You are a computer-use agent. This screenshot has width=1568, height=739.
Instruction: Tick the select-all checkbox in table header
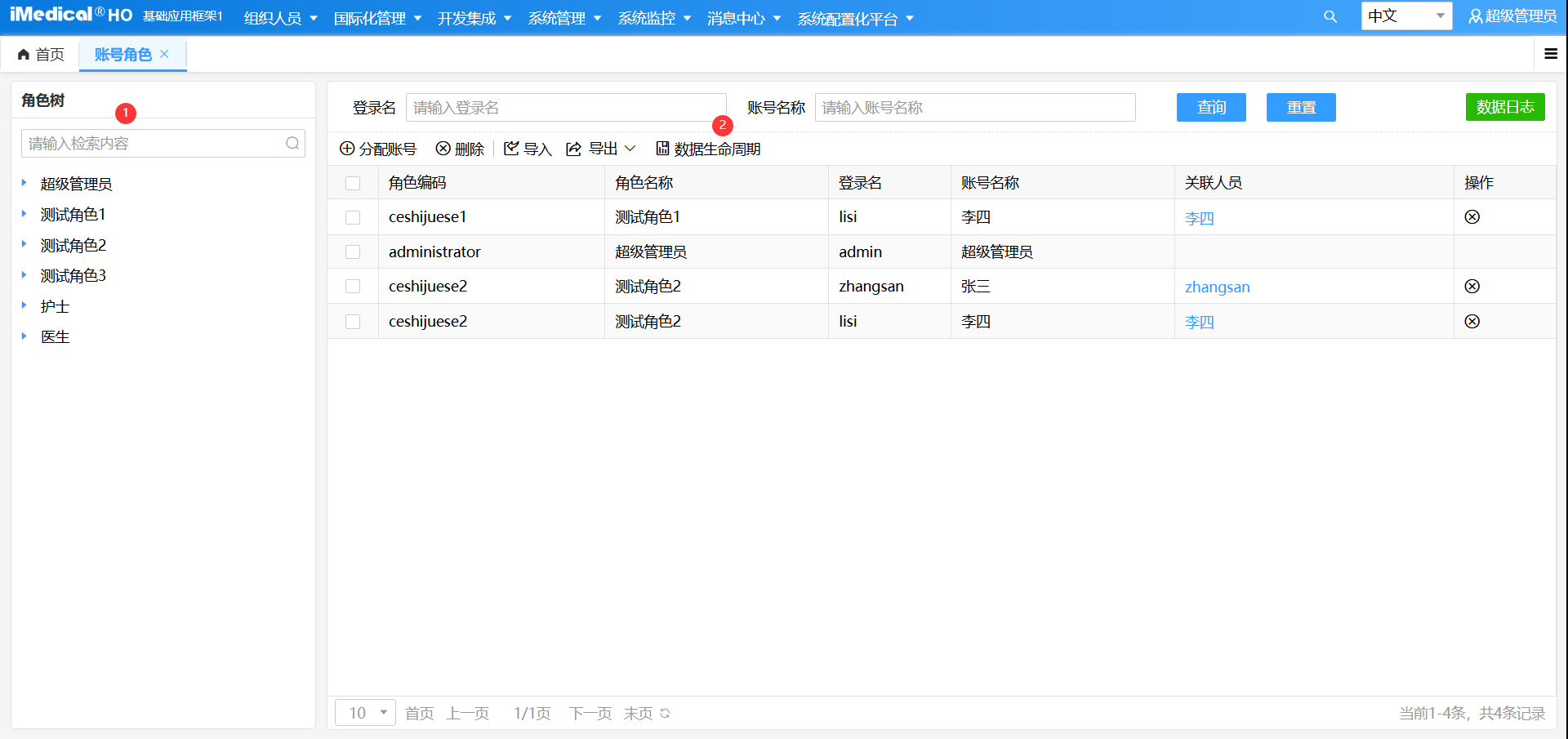pos(353,183)
